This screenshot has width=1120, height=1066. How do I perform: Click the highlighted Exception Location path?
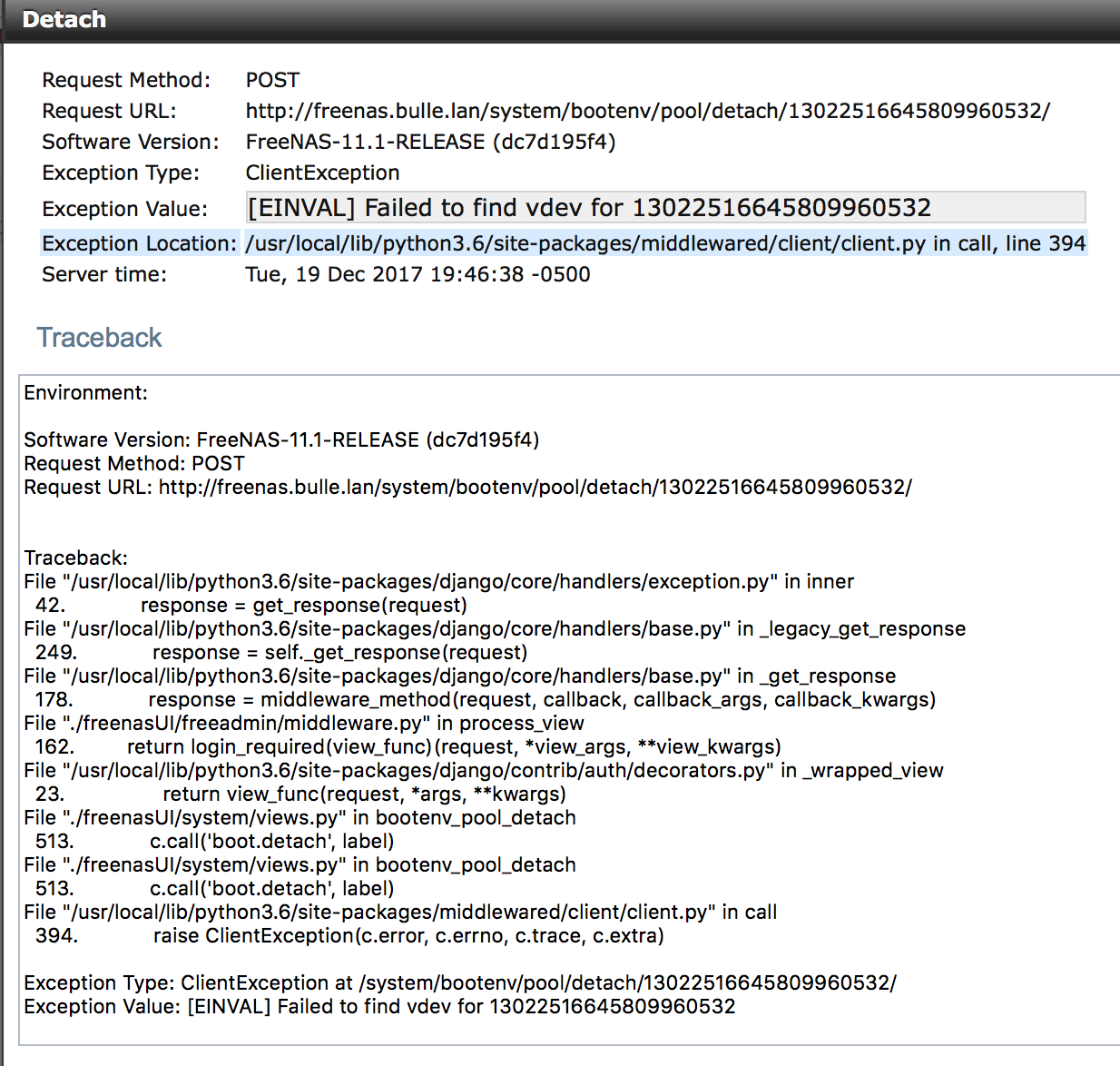pyautogui.click(x=665, y=243)
